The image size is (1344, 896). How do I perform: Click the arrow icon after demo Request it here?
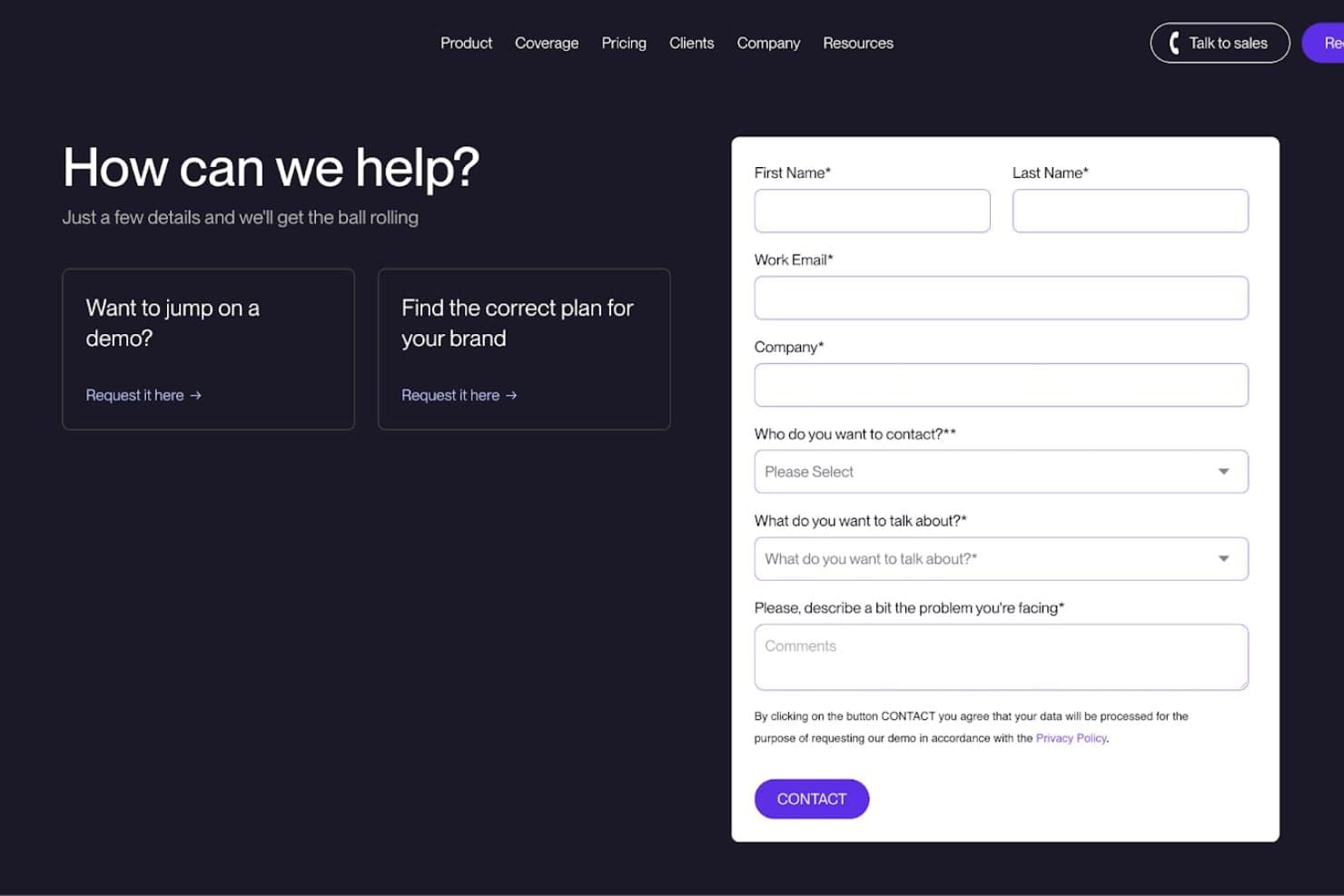coord(196,396)
